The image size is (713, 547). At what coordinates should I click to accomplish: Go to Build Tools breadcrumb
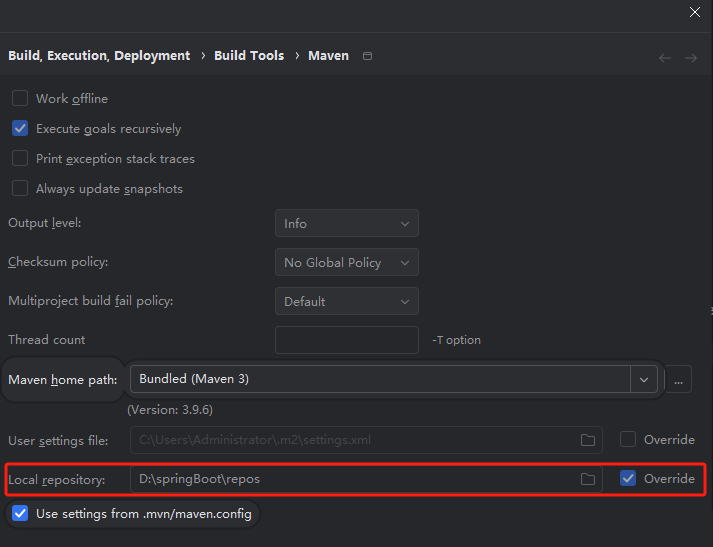point(249,55)
